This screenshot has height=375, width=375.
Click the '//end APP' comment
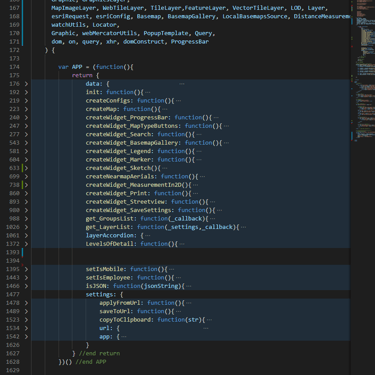(91, 362)
